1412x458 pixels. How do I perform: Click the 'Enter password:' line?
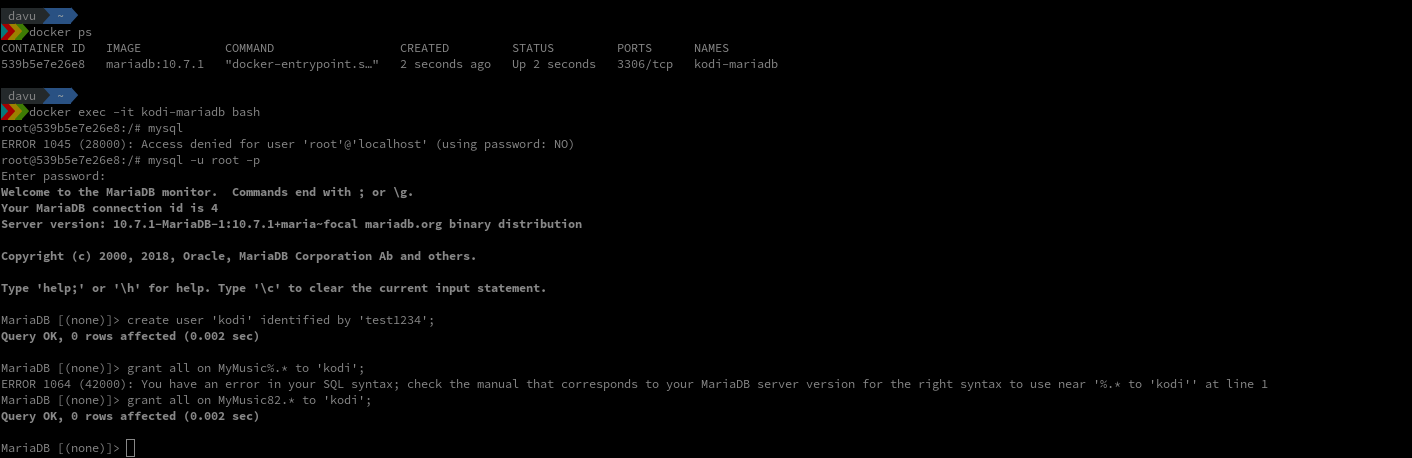(x=54, y=176)
